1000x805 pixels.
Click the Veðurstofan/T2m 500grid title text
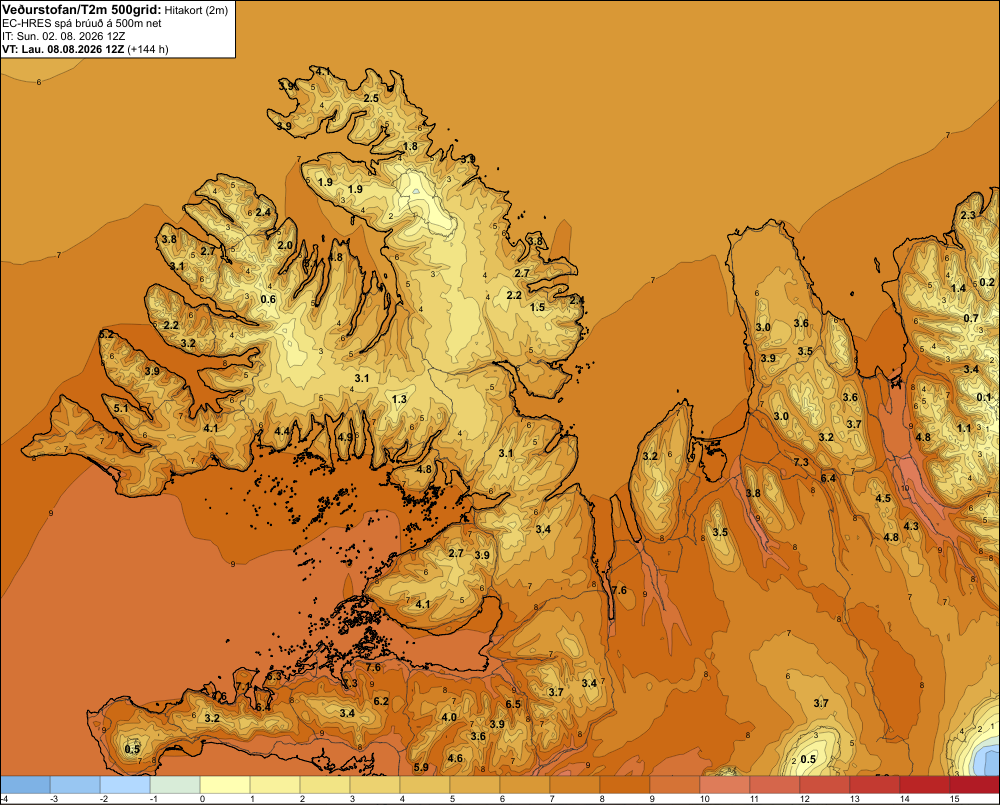[x=82, y=10]
